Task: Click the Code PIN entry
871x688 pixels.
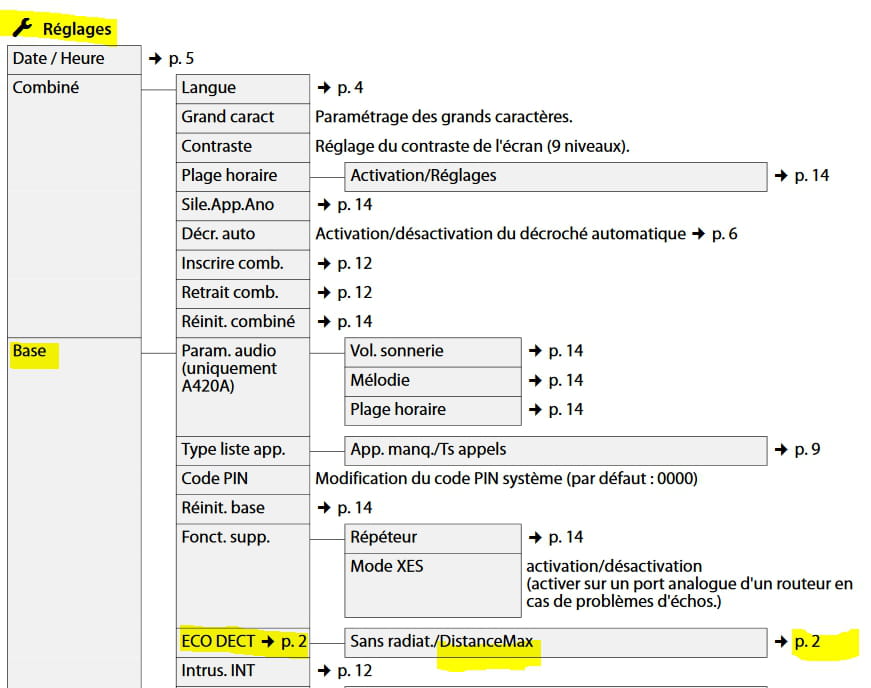Action: (x=243, y=480)
